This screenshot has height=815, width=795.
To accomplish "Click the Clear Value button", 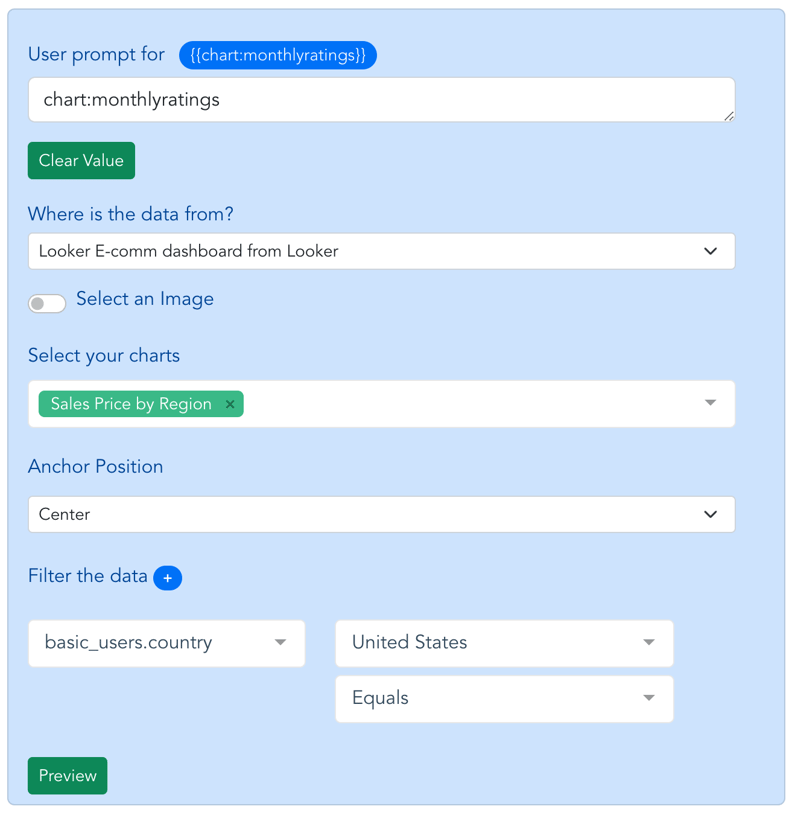I will (81, 160).
